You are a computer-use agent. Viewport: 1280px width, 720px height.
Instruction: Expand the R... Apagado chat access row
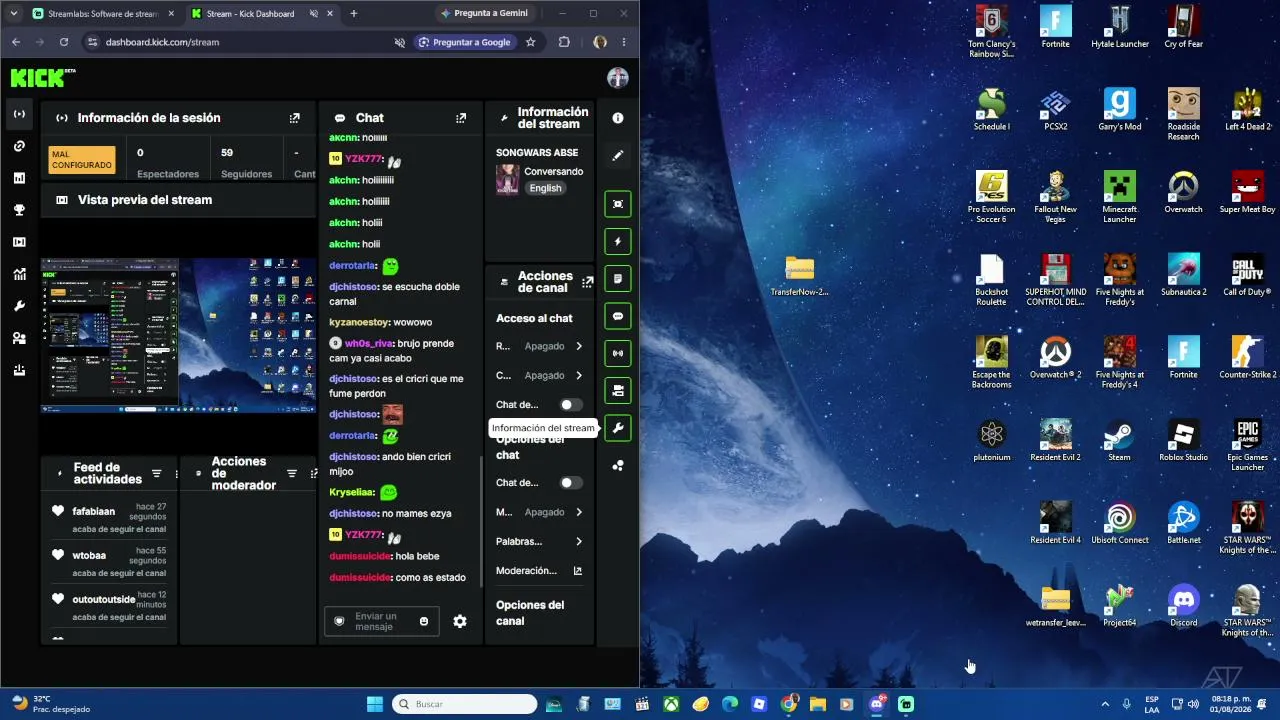540,346
